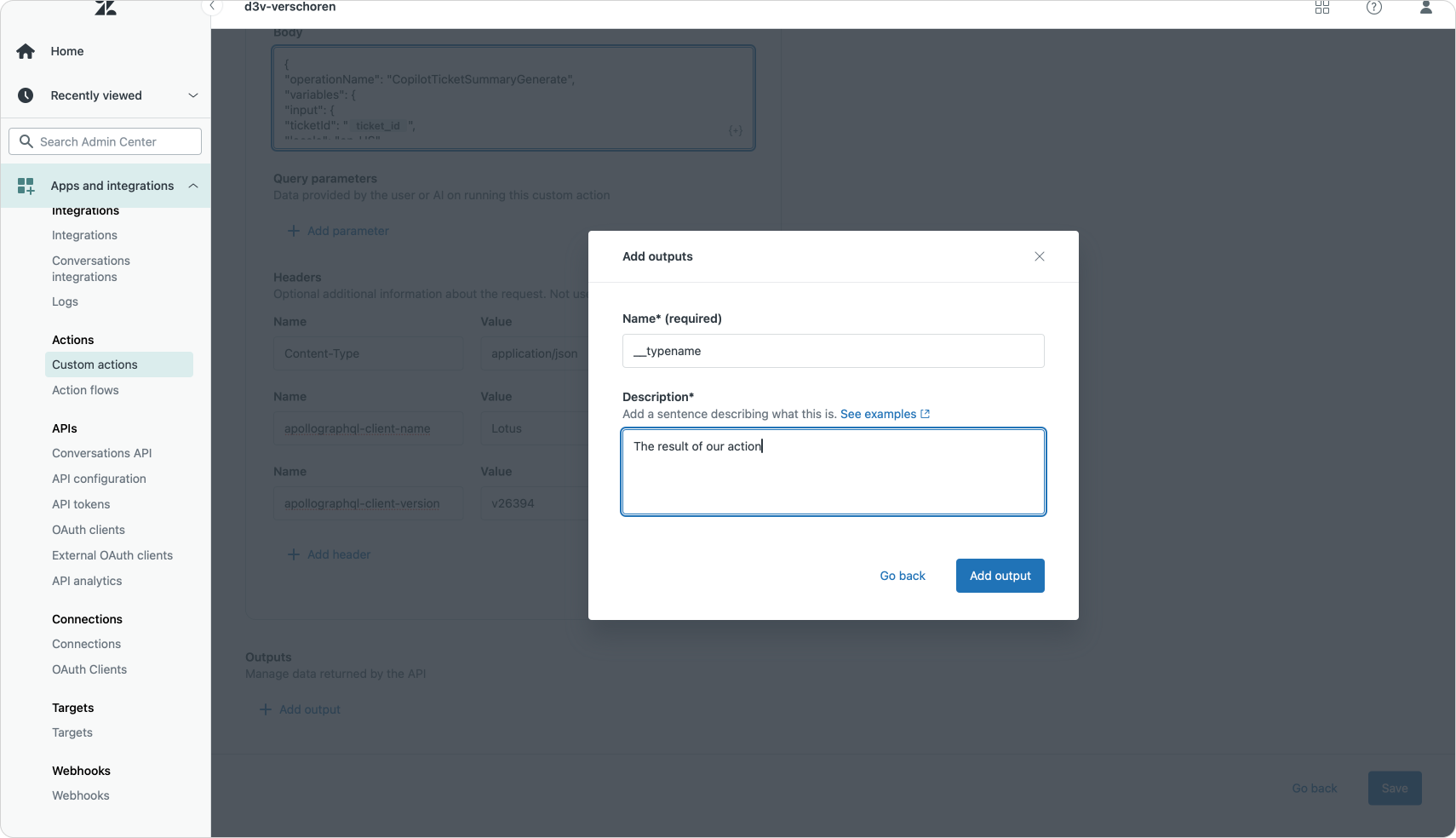Screen dimensions: 1456x838
Task: Expand the Recently viewed chevron
Action: (x=193, y=95)
